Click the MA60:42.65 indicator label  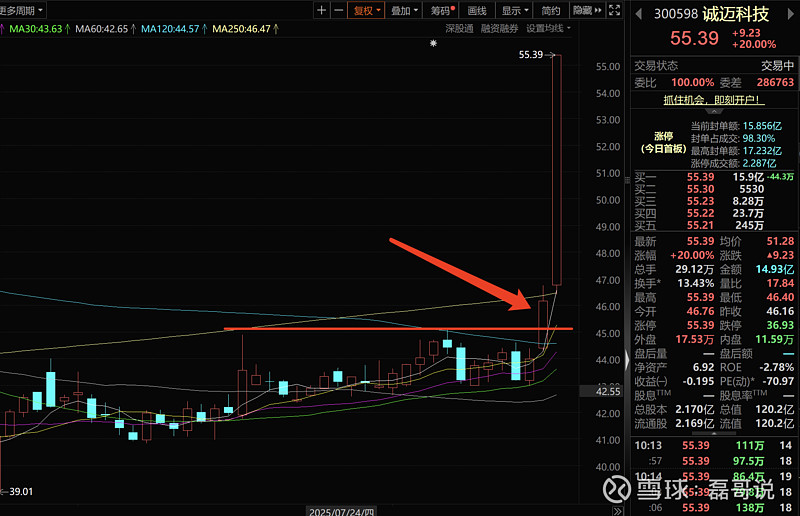pos(105,29)
